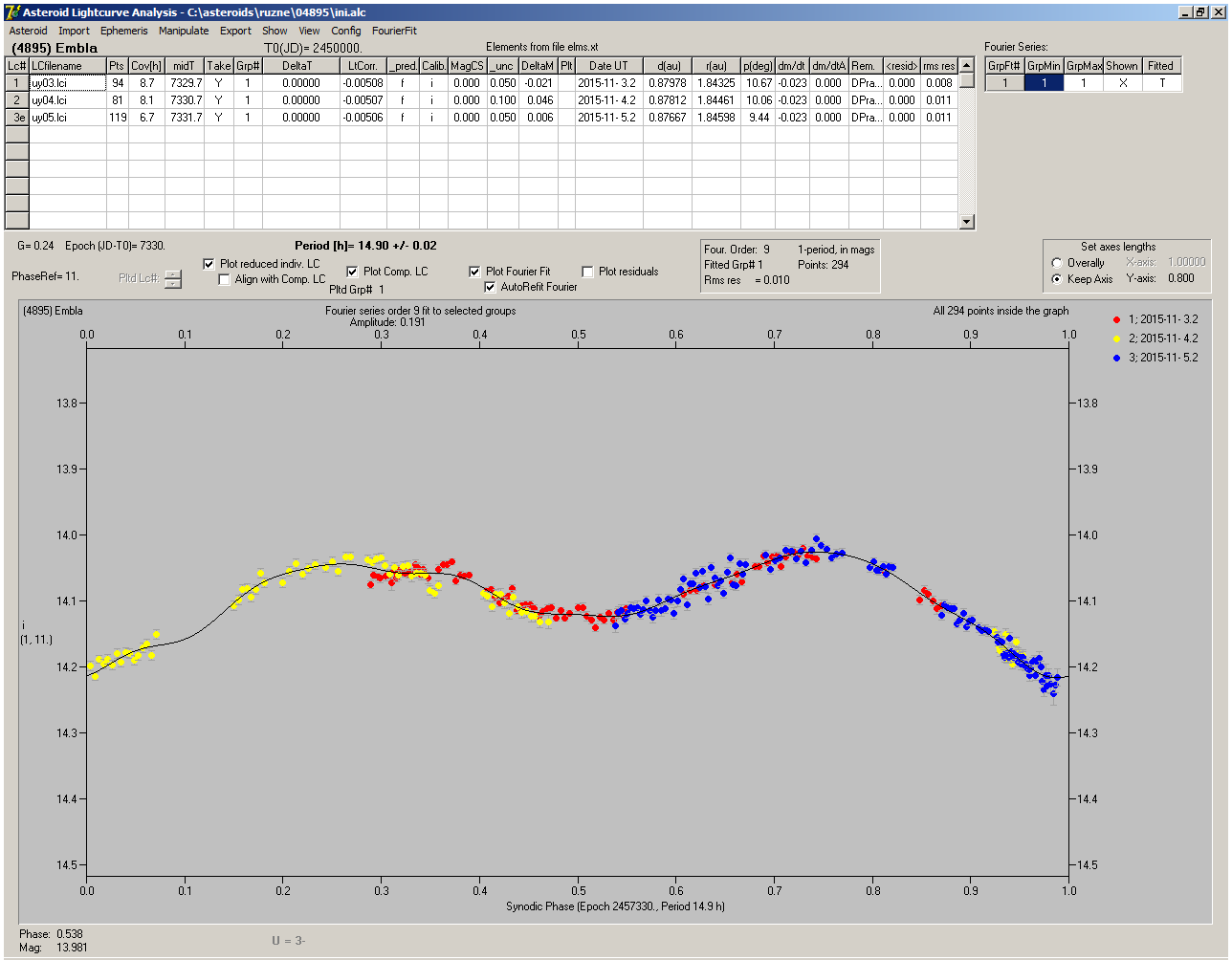Click the Cov[h] column header

pos(146,66)
